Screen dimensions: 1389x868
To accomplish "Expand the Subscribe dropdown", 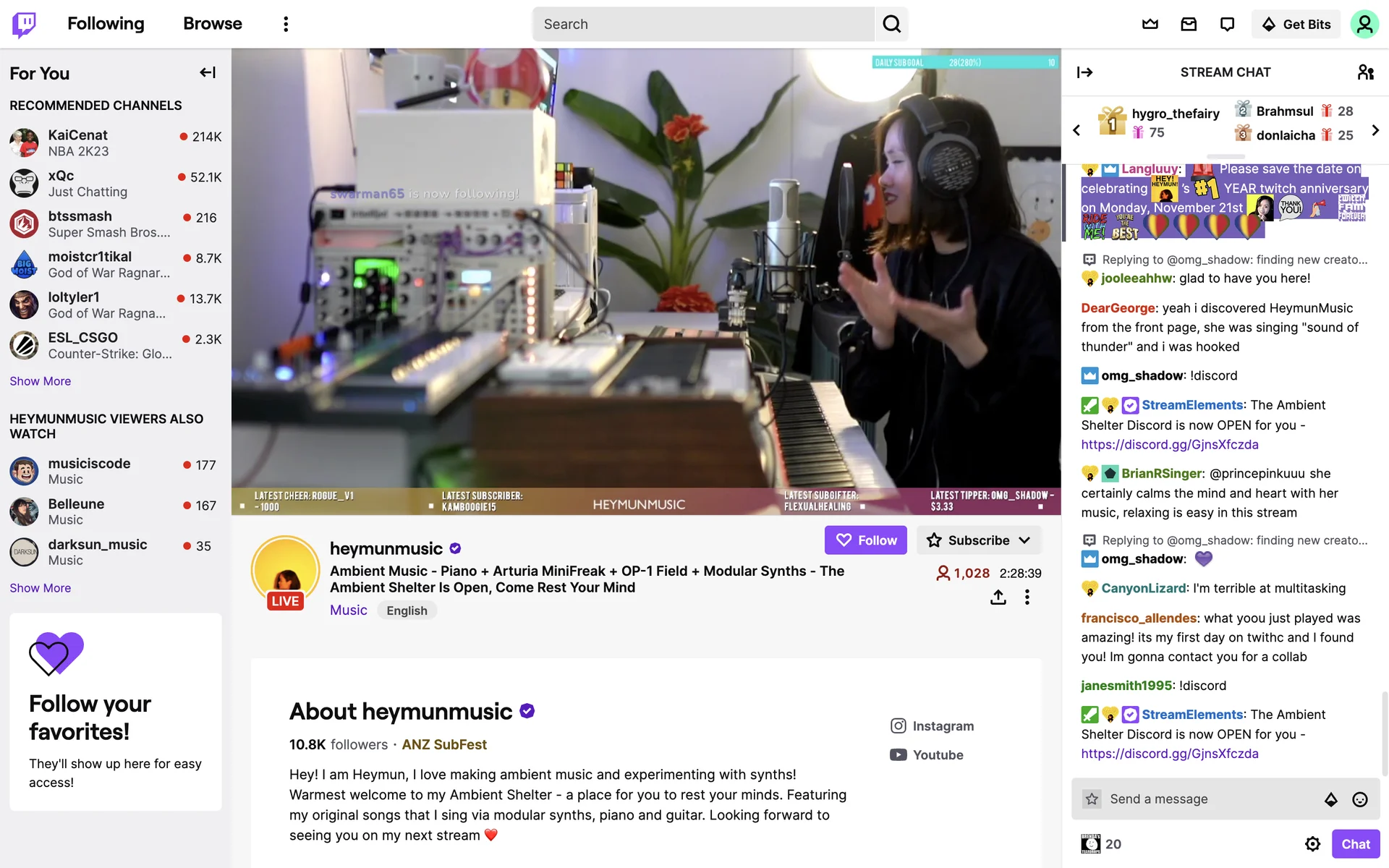I will pyautogui.click(x=979, y=540).
